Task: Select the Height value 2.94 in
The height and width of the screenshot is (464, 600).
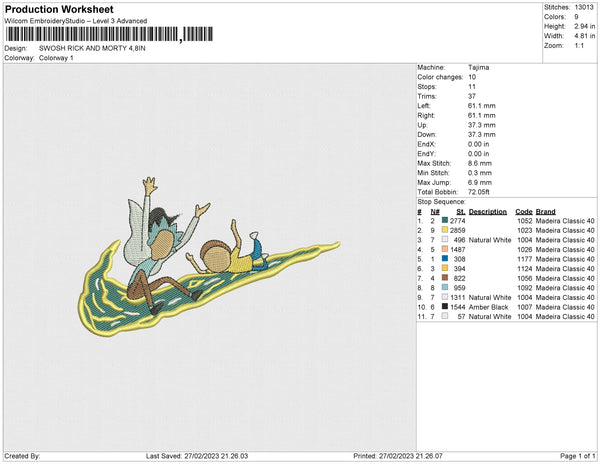Action: [585, 26]
